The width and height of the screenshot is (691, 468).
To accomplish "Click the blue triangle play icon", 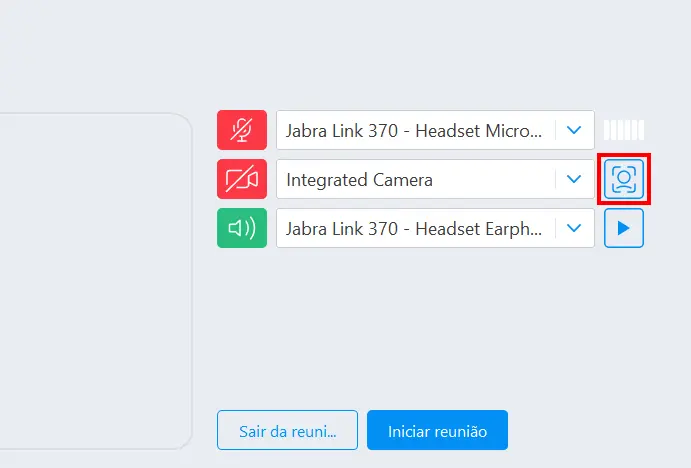I will (624, 228).
